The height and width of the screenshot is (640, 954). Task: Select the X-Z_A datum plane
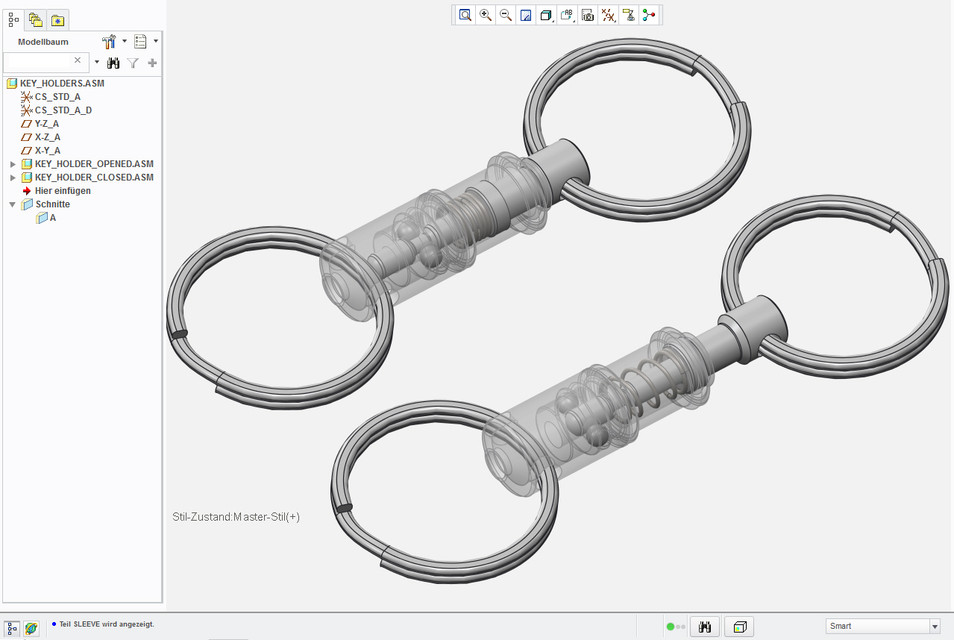click(x=47, y=137)
